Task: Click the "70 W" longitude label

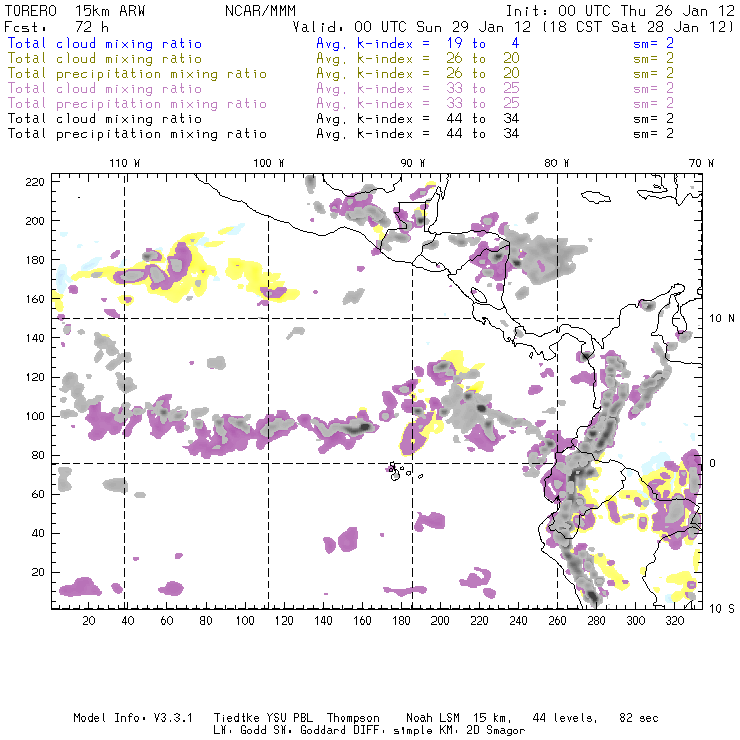Action: click(701, 163)
